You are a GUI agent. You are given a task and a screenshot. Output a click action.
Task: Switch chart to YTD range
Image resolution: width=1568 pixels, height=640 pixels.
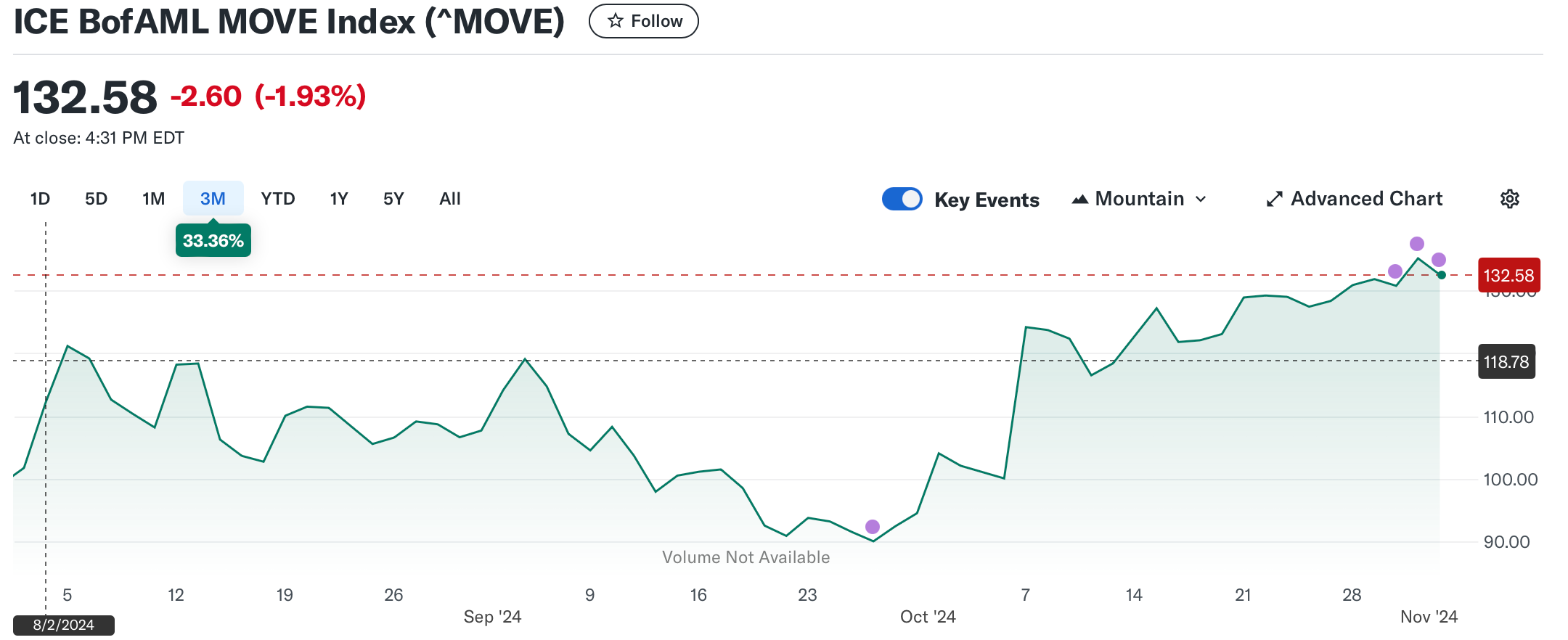pyautogui.click(x=278, y=199)
